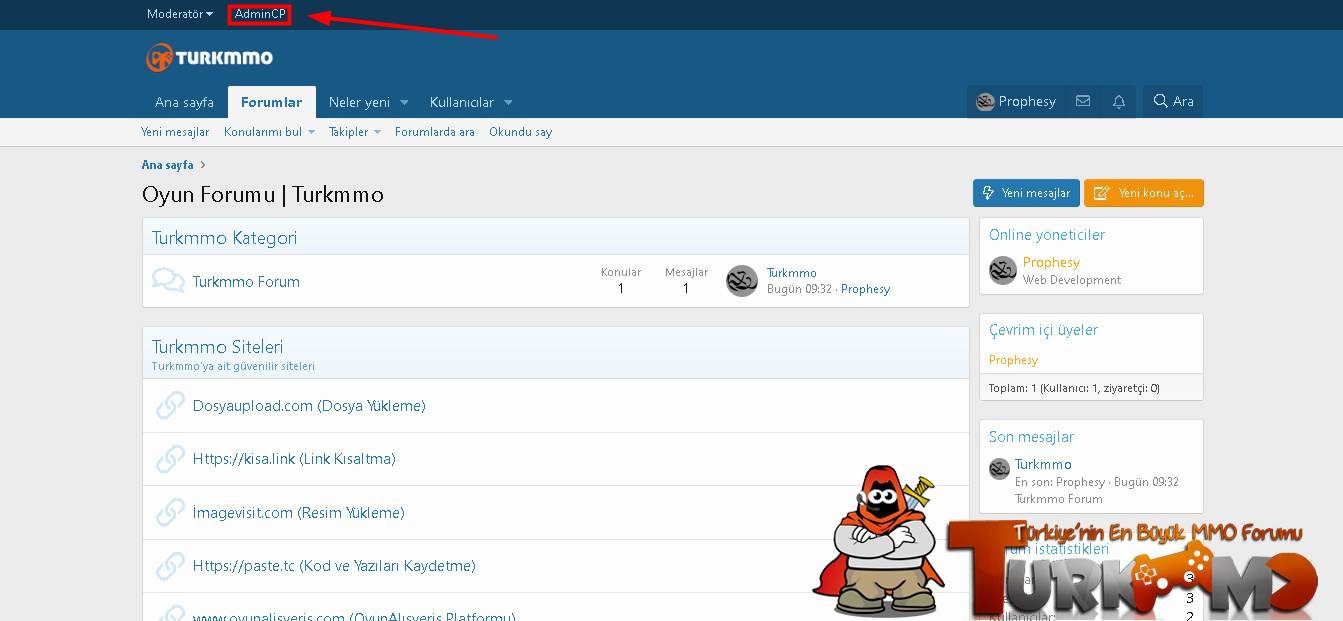Click link icon beside Https://kisa.link
Viewport: 1343px width, 621px height.
[168, 459]
